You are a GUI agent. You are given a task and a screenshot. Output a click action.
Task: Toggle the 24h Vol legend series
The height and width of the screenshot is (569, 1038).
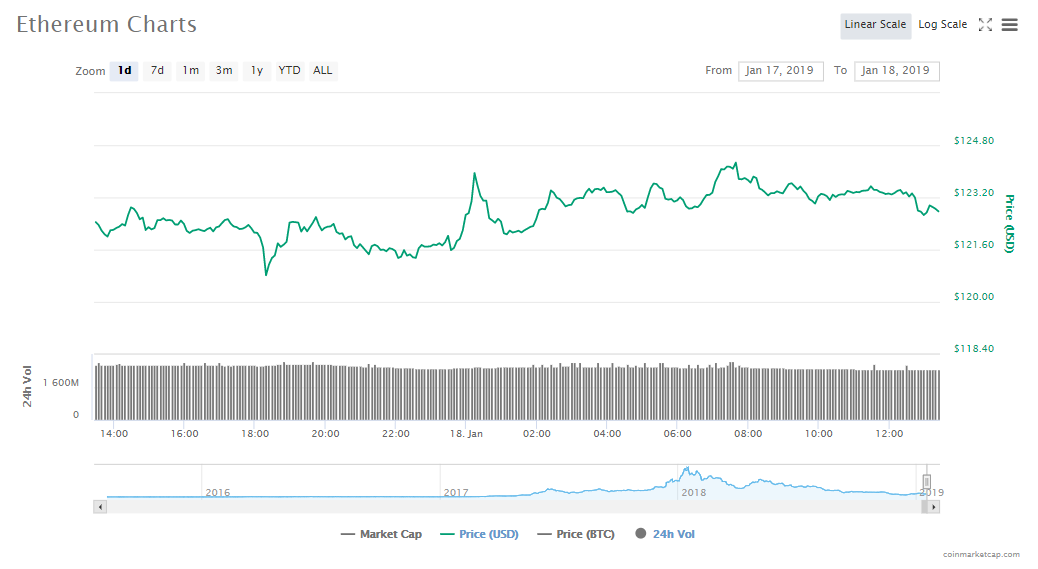tap(665, 534)
